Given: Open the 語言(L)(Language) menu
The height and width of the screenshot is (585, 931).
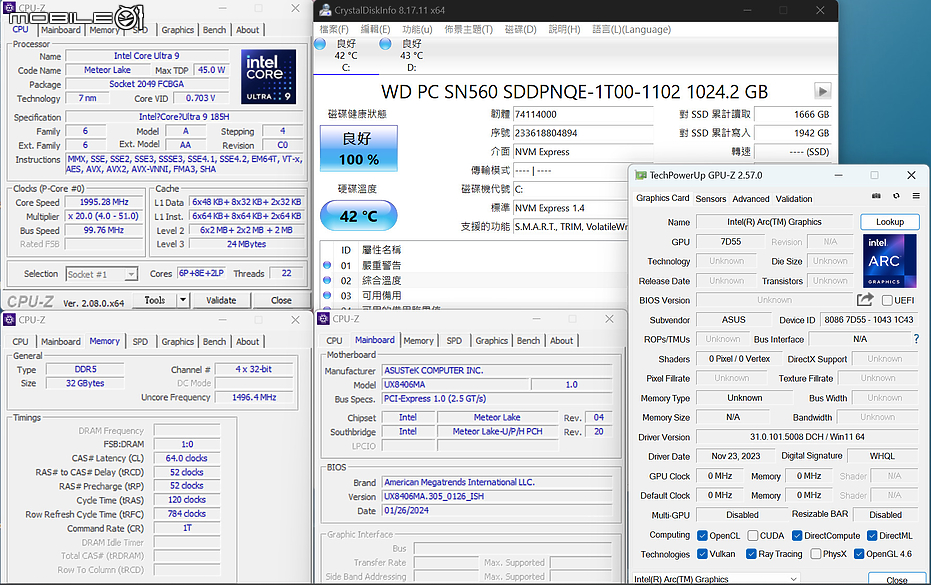Looking at the screenshot, I should coord(631,29).
